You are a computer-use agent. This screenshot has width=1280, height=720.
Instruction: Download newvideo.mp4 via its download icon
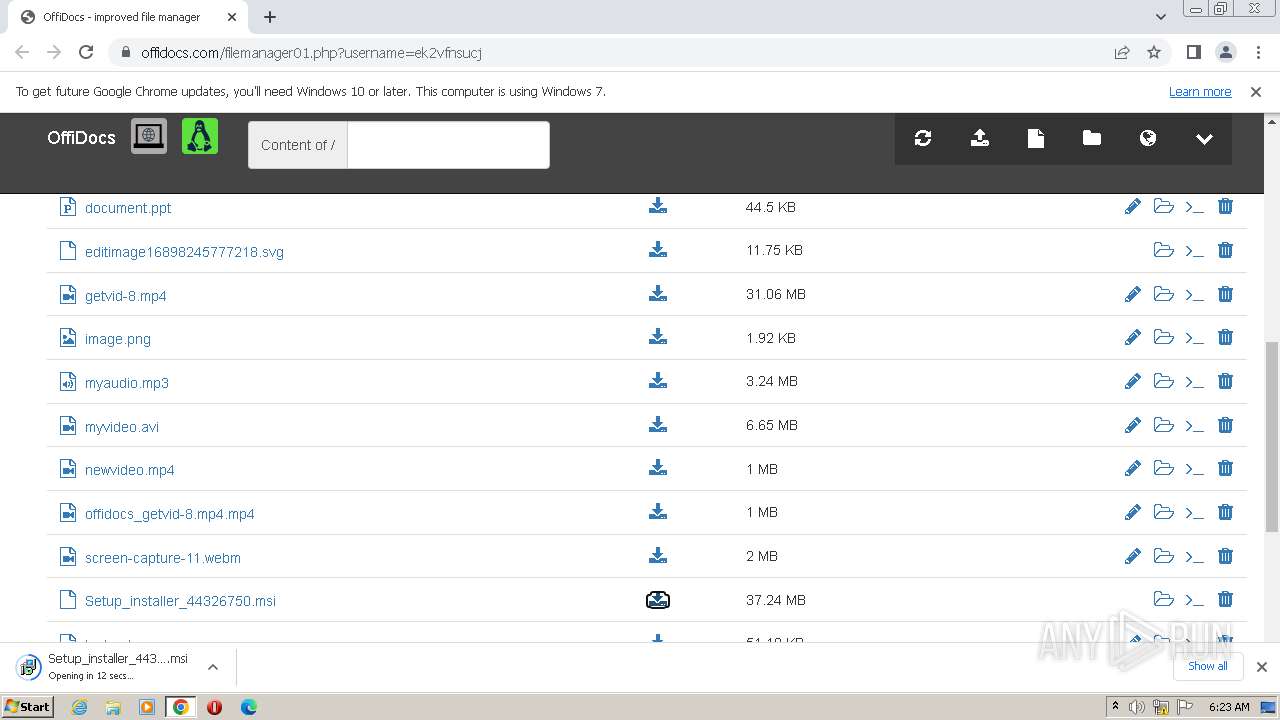[x=658, y=468]
